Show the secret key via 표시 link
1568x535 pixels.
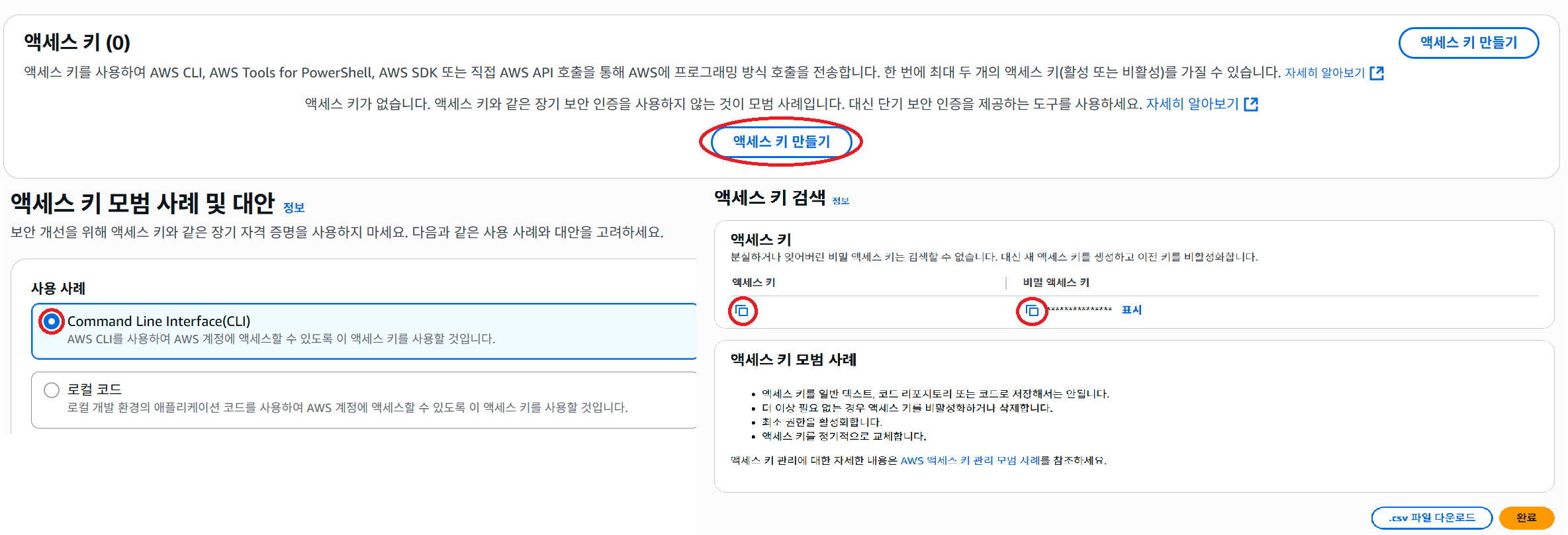coord(1131,309)
